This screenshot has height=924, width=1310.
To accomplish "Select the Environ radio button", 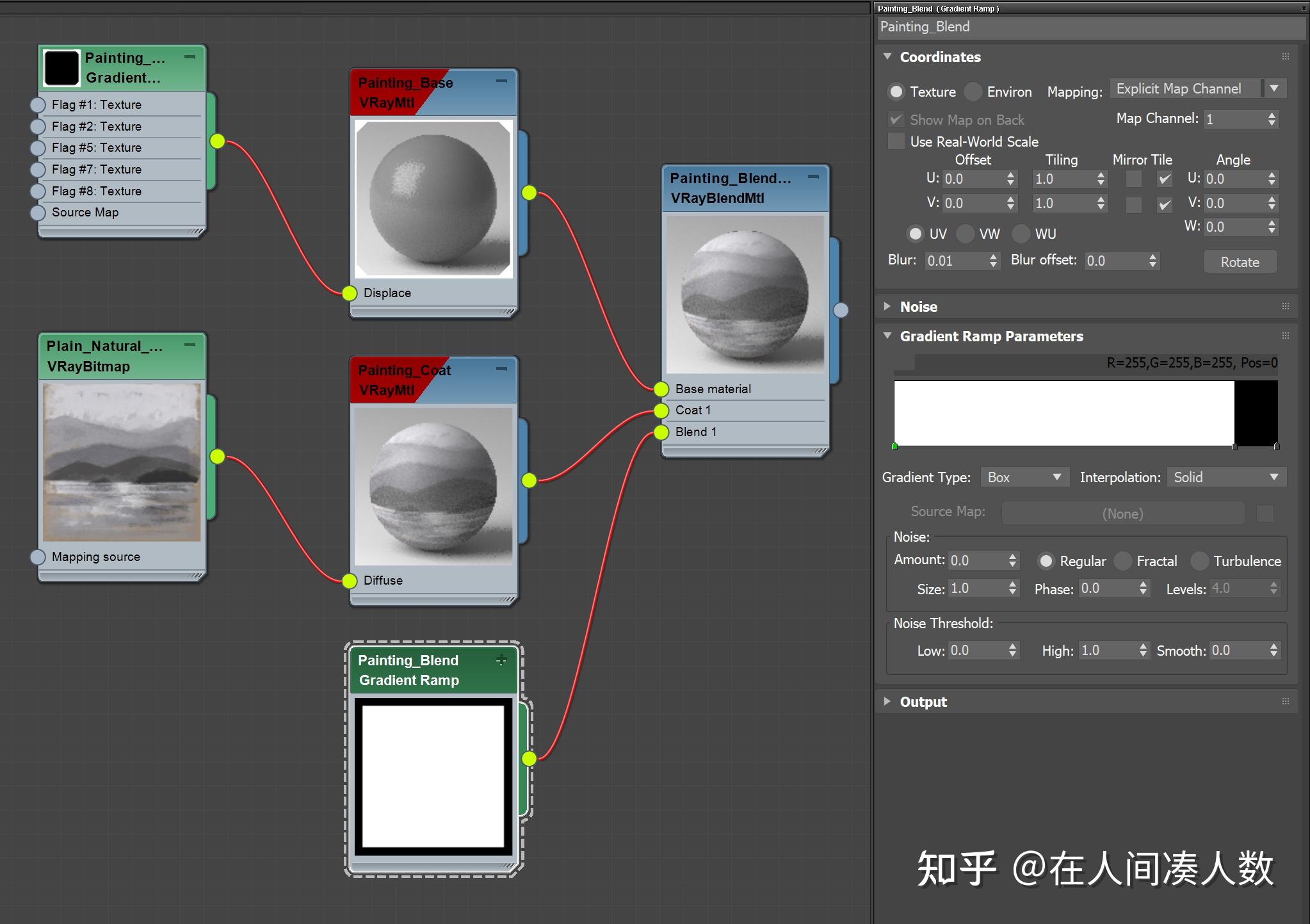I will [x=973, y=92].
